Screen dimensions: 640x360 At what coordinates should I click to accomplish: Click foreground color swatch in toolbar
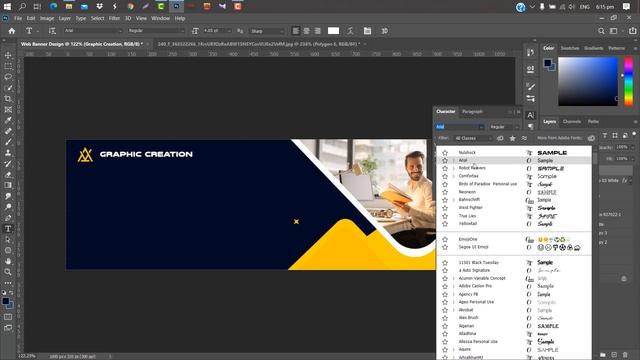pos(5,301)
